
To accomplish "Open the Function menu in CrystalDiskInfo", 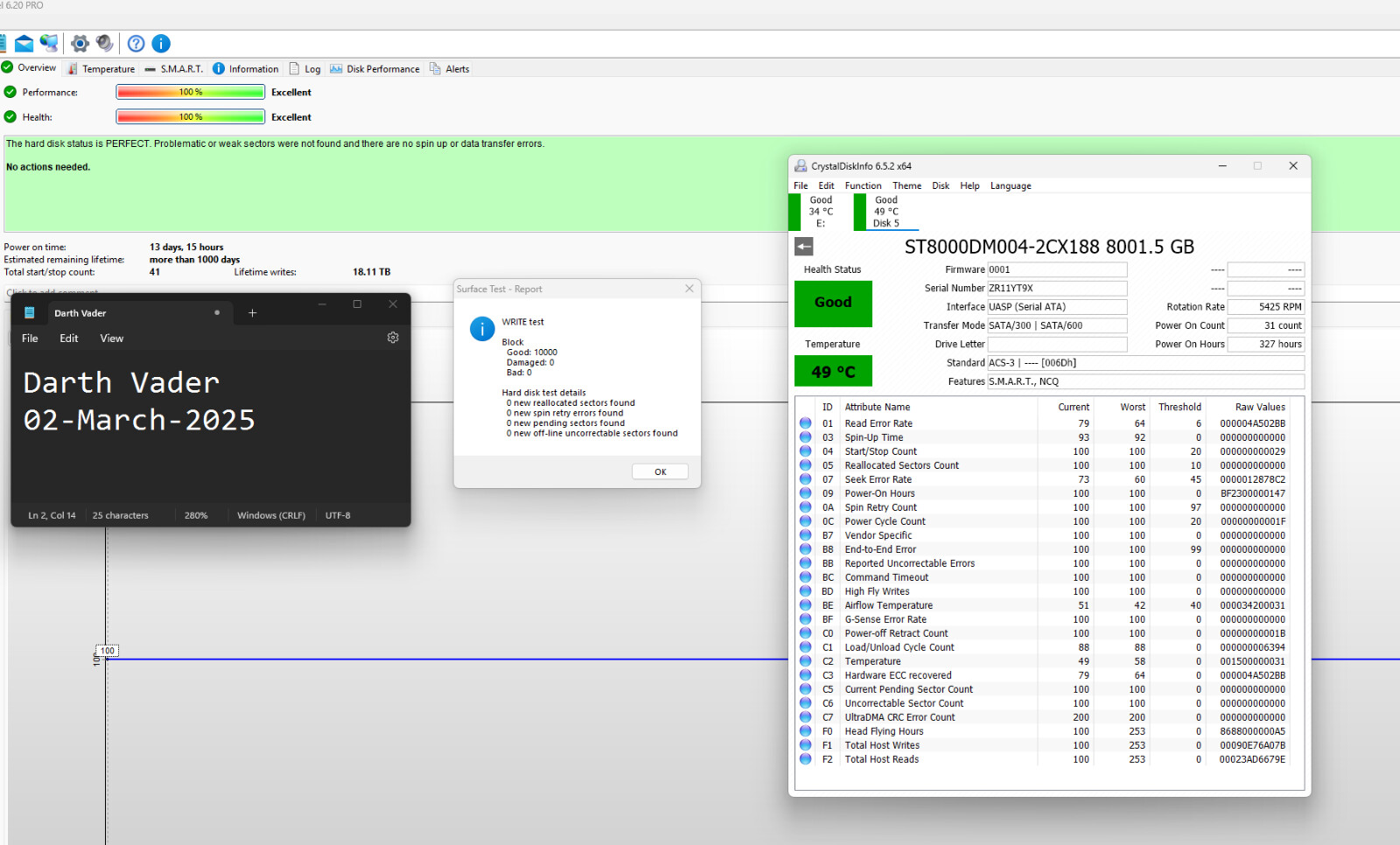I will click(863, 185).
